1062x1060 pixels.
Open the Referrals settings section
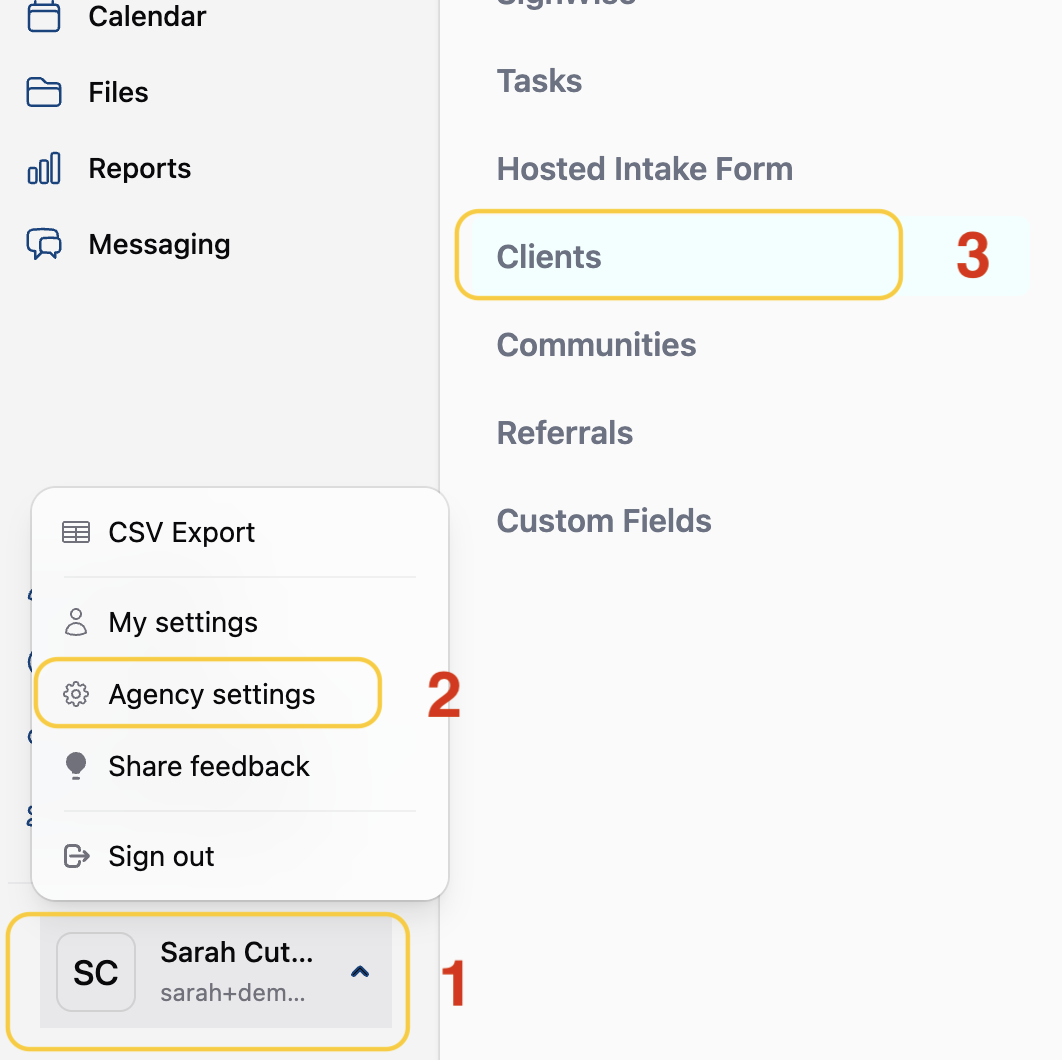coord(565,433)
